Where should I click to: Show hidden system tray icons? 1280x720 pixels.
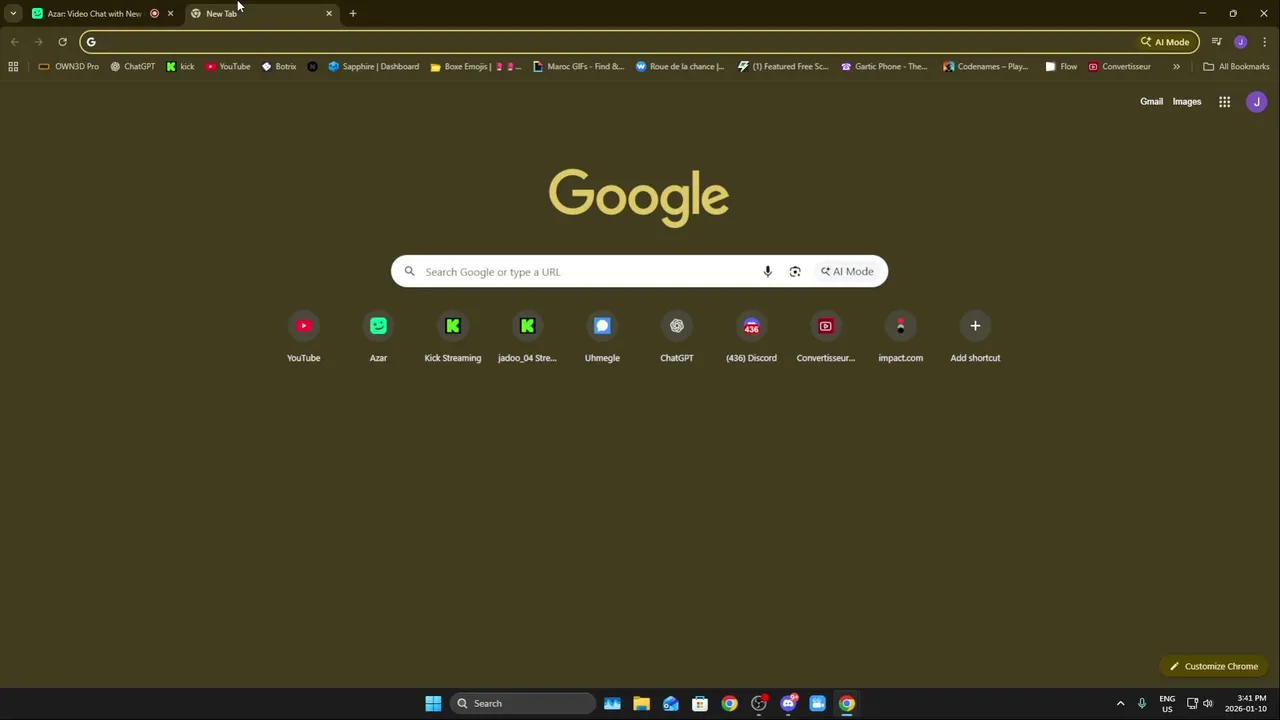tap(1120, 703)
